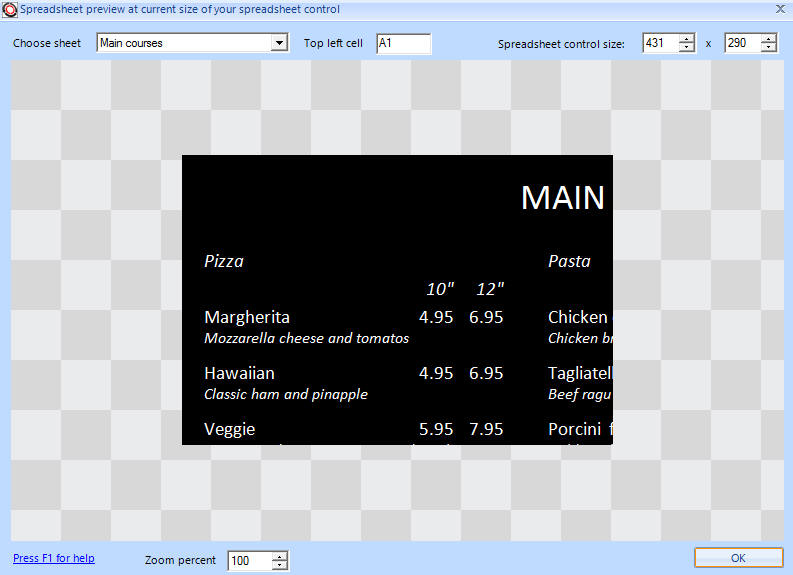The width and height of the screenshot is (793, 575).
Task: Click the MAIN heading in preview
Action: (x=562, y=198)
